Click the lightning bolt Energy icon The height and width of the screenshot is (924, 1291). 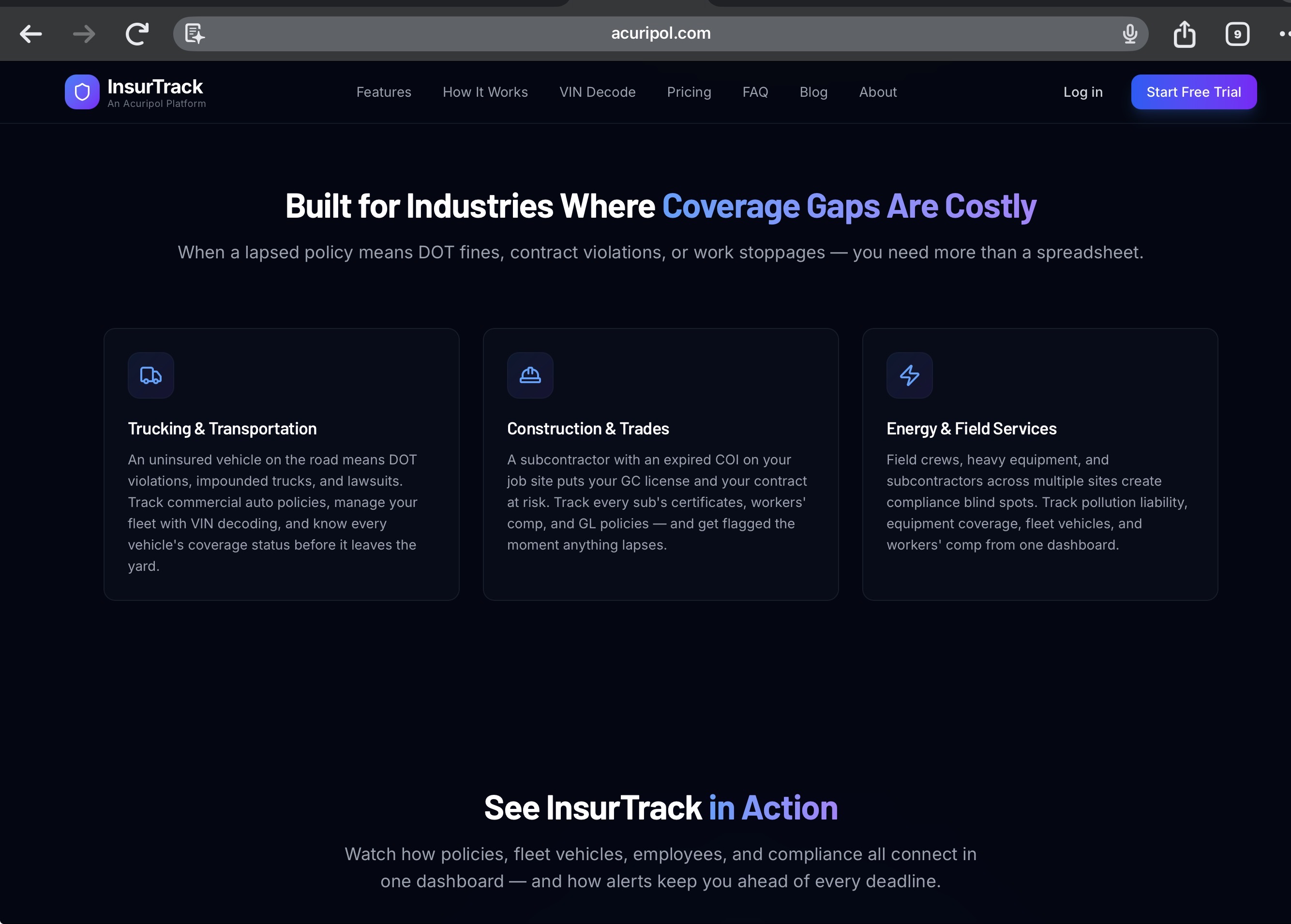pos(909,375)
